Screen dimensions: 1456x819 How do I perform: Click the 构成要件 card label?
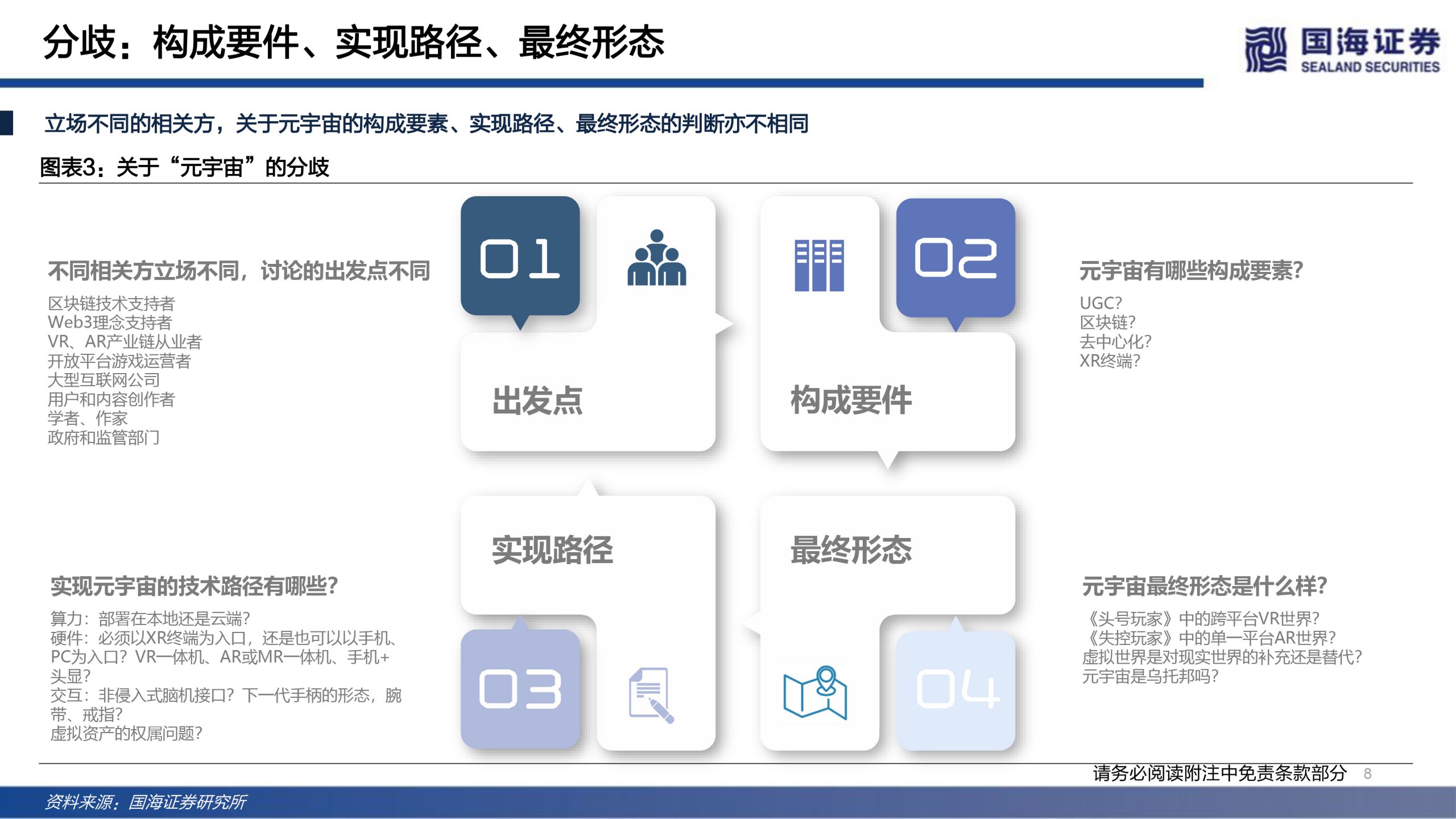(851, 400)
